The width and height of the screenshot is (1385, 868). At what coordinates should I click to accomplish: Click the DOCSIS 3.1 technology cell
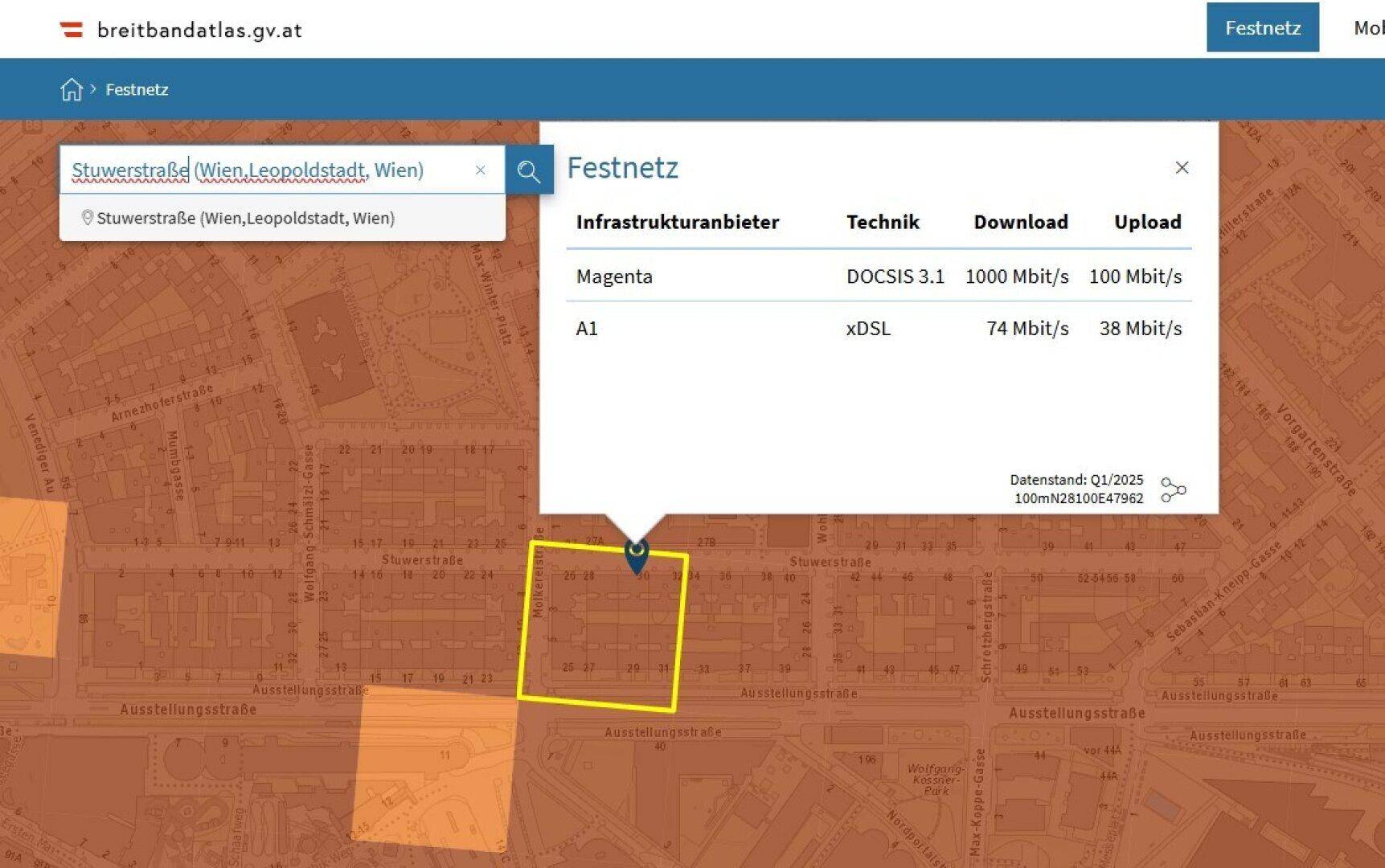895,276
